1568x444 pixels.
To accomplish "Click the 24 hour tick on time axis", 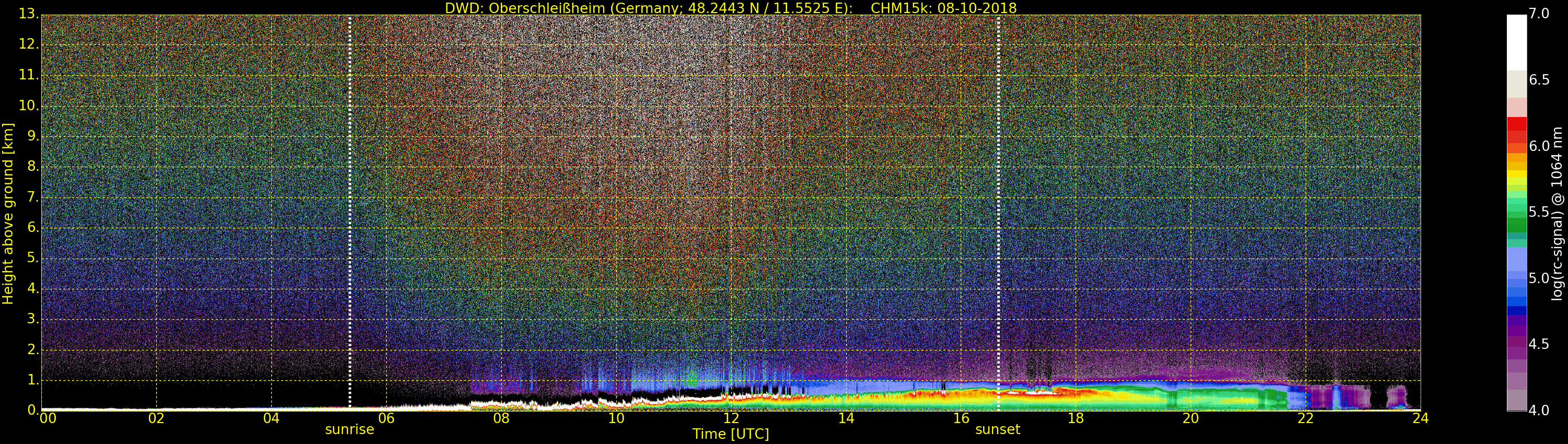I will tap(1420, 418).
